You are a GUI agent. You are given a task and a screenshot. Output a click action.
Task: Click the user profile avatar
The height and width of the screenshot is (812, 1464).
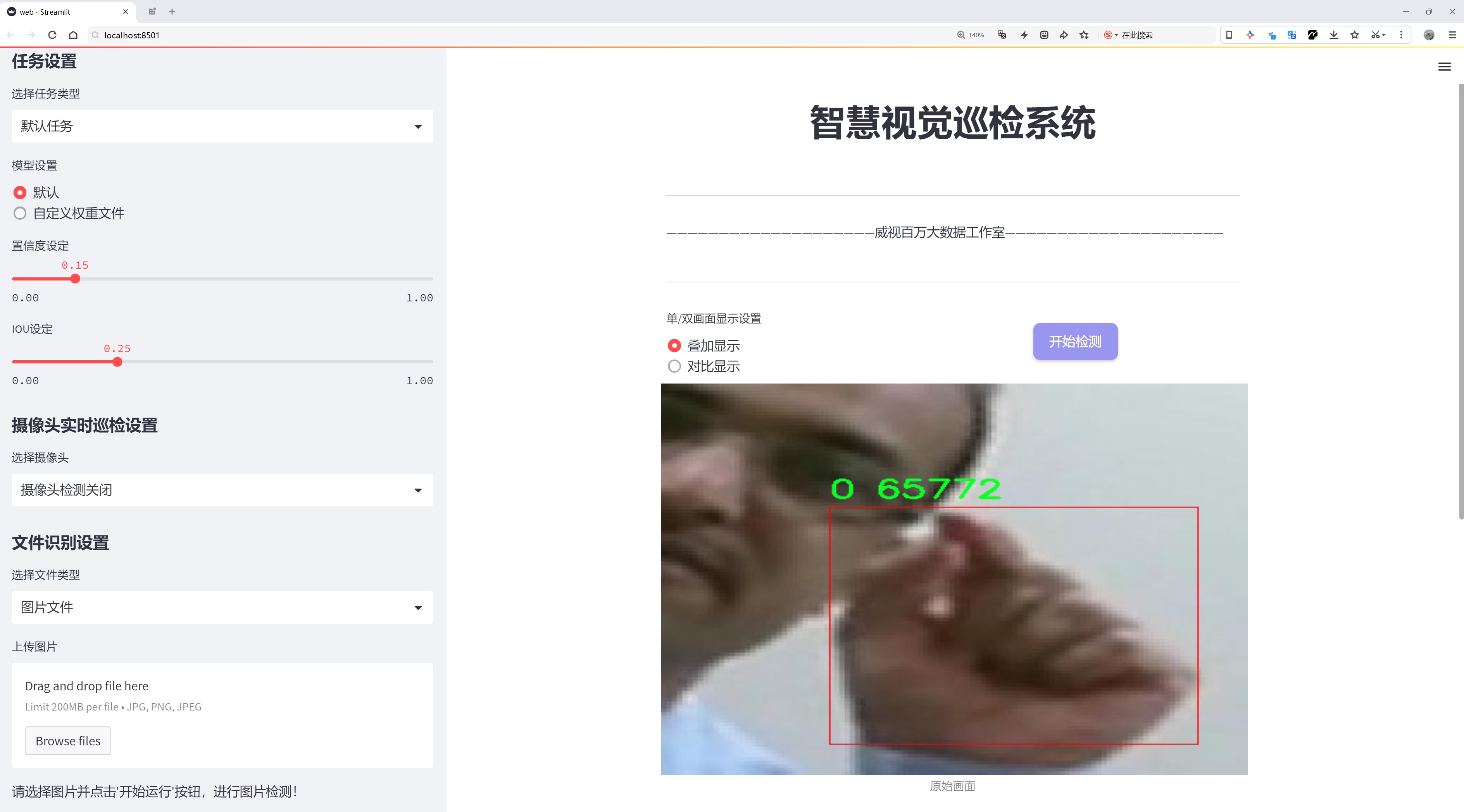[x=1429, y=35]
